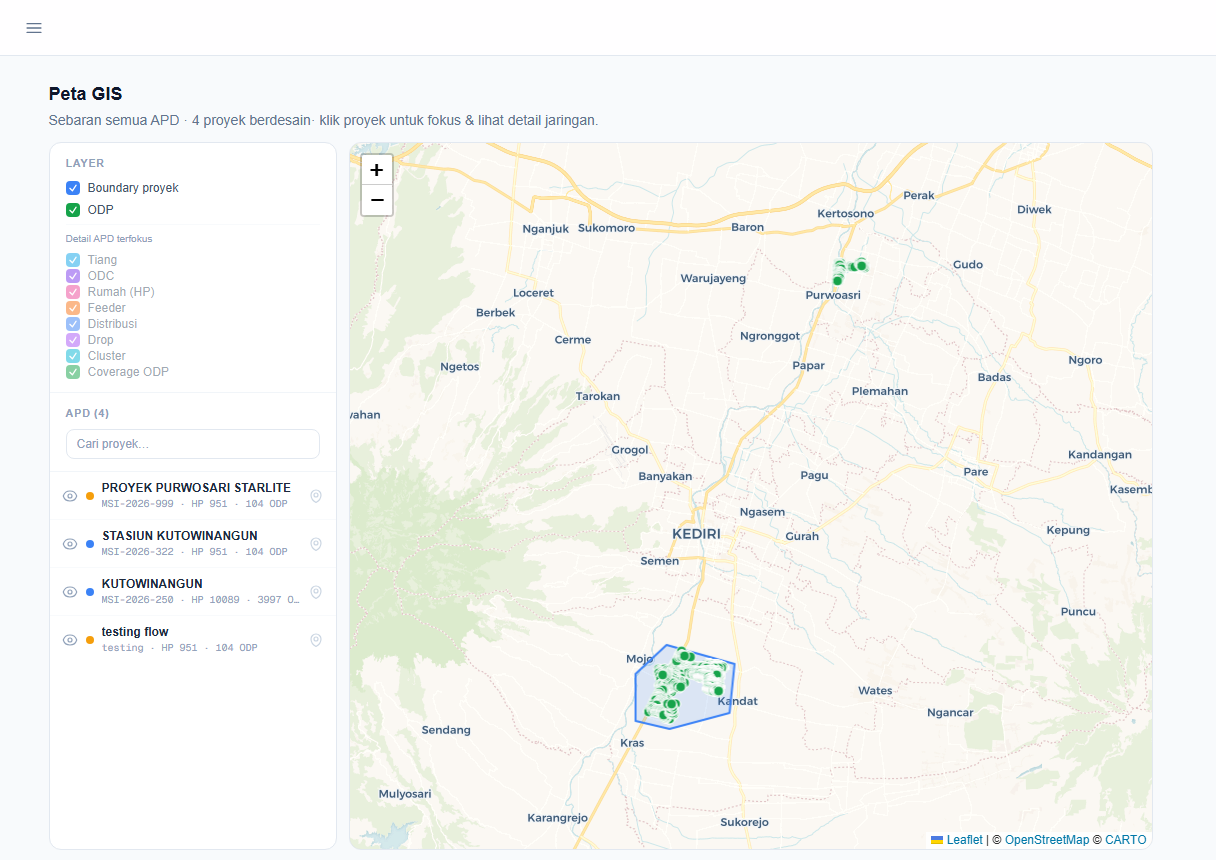The height and width of the screenshot is (860, 1216).
Task: Open the CARTO attribution link
Action: [x=1126, y=840]
